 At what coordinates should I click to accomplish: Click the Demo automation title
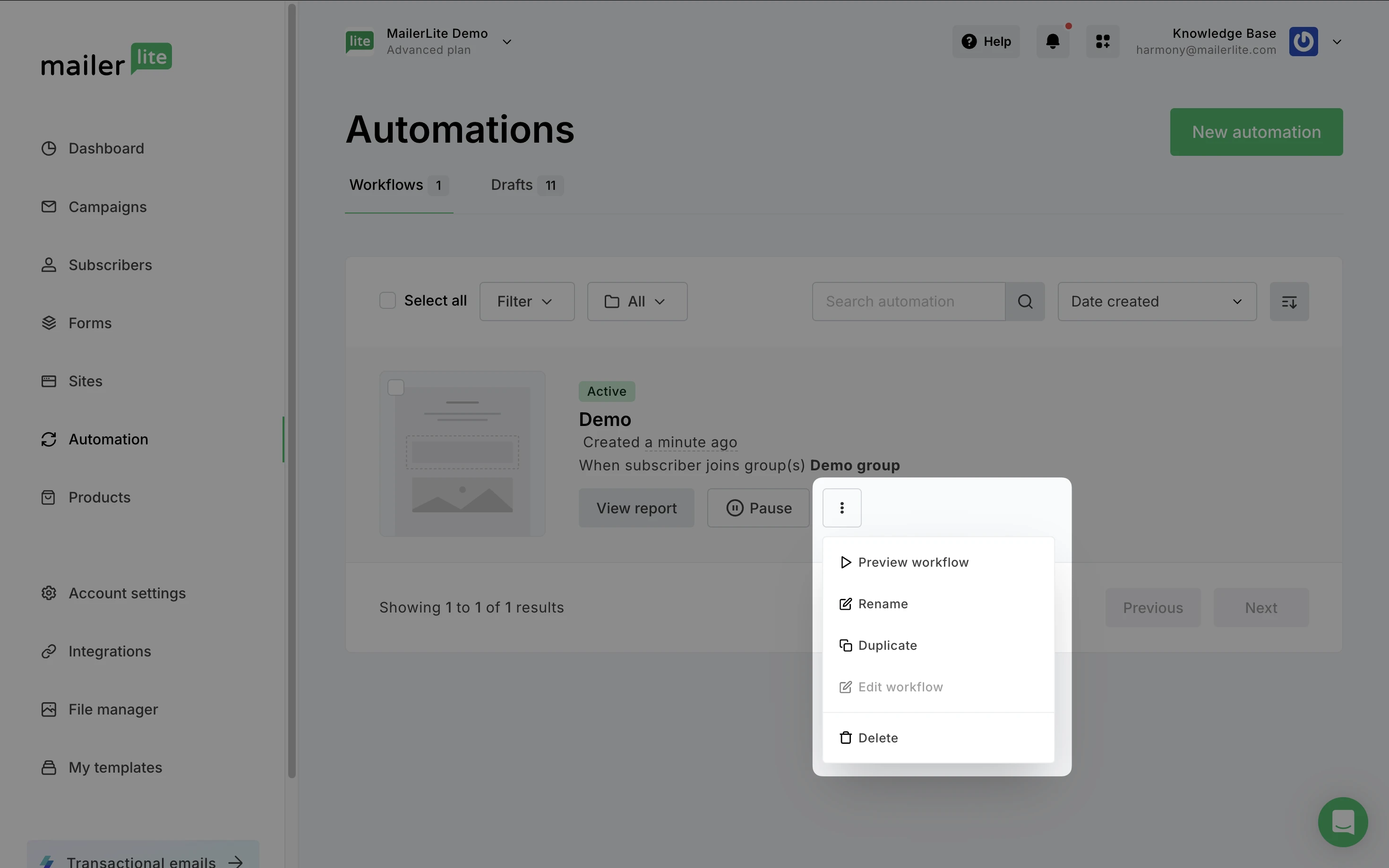pos(605,419)
